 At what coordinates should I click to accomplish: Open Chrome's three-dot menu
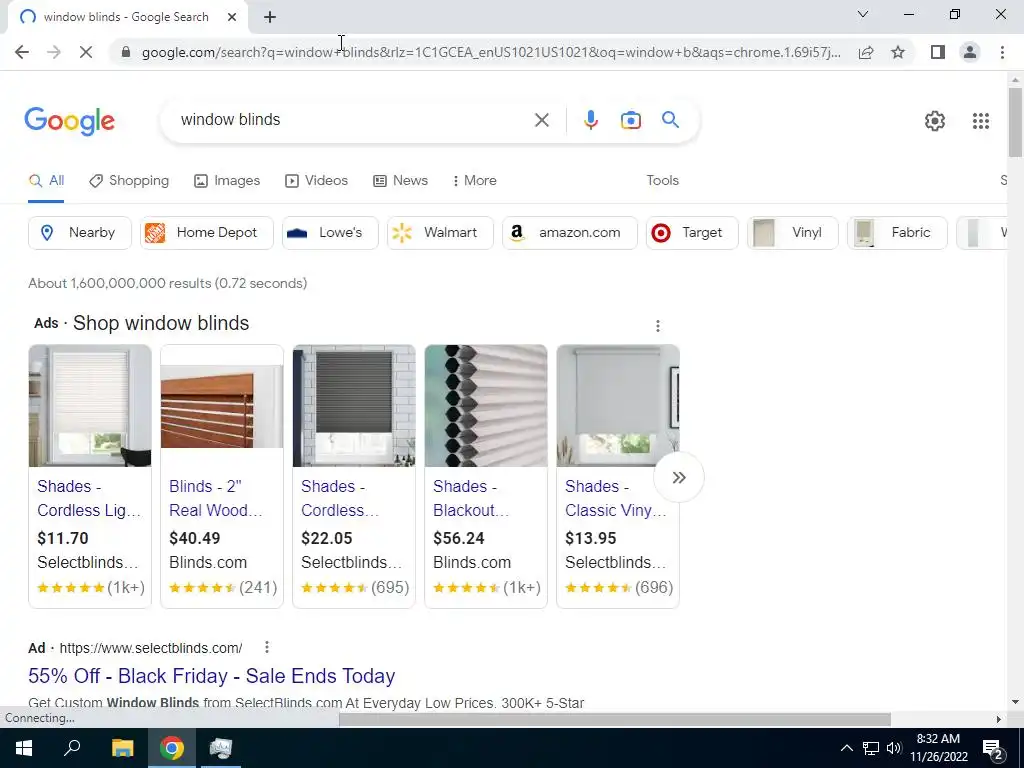point(1002,52)
